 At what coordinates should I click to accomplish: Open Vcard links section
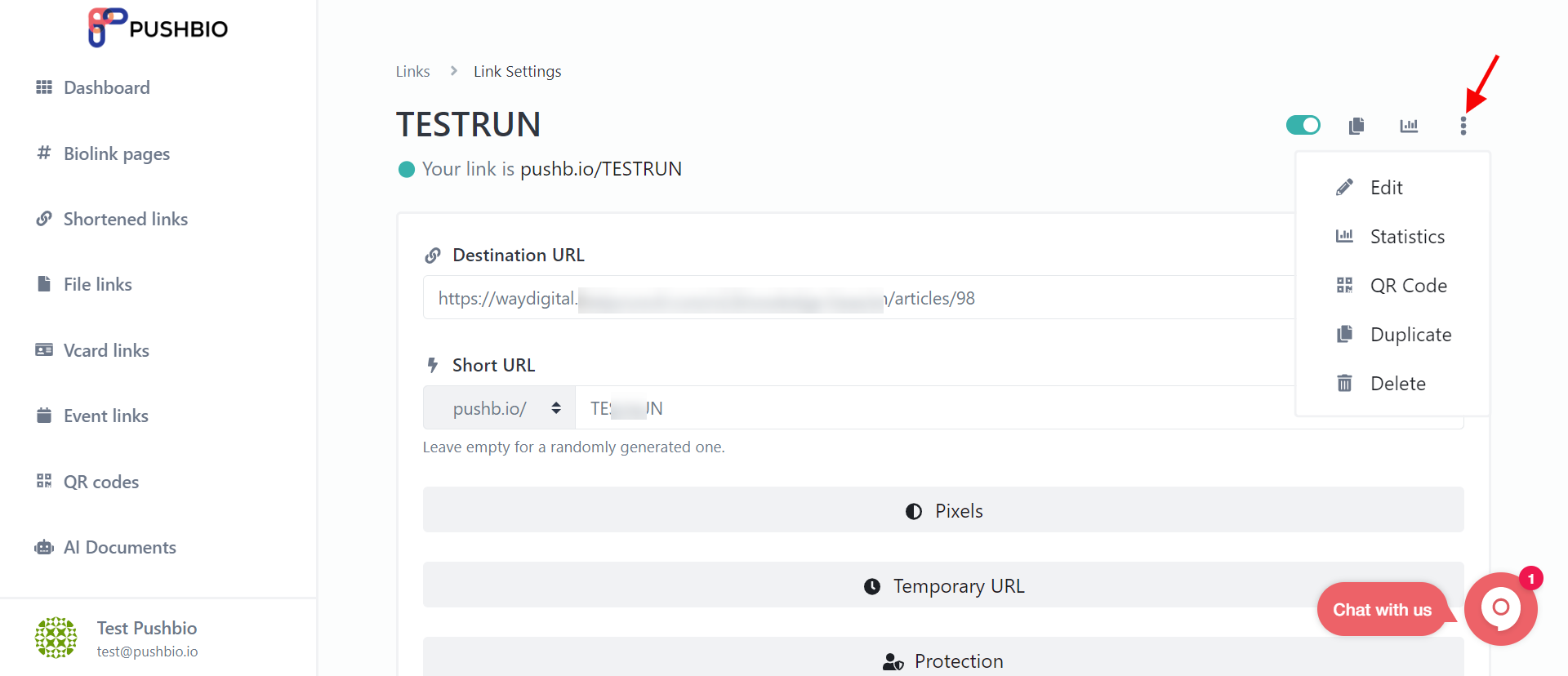(x=106, y=350)
